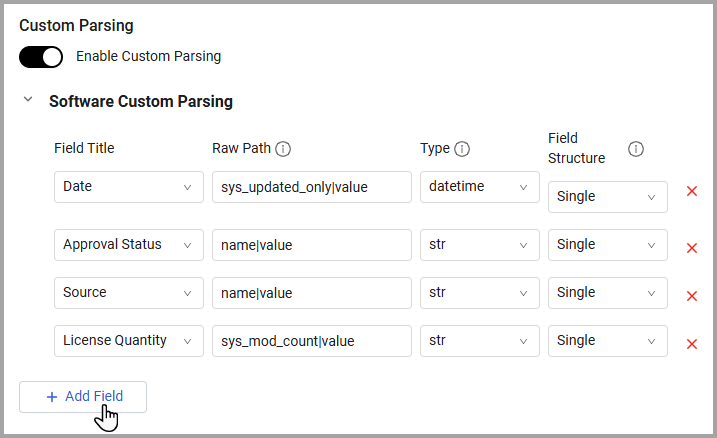The width and height of the screenshot is (717, 438).
Task: Collapse the Software Custom Parsing section
Action: click(28, 101)
